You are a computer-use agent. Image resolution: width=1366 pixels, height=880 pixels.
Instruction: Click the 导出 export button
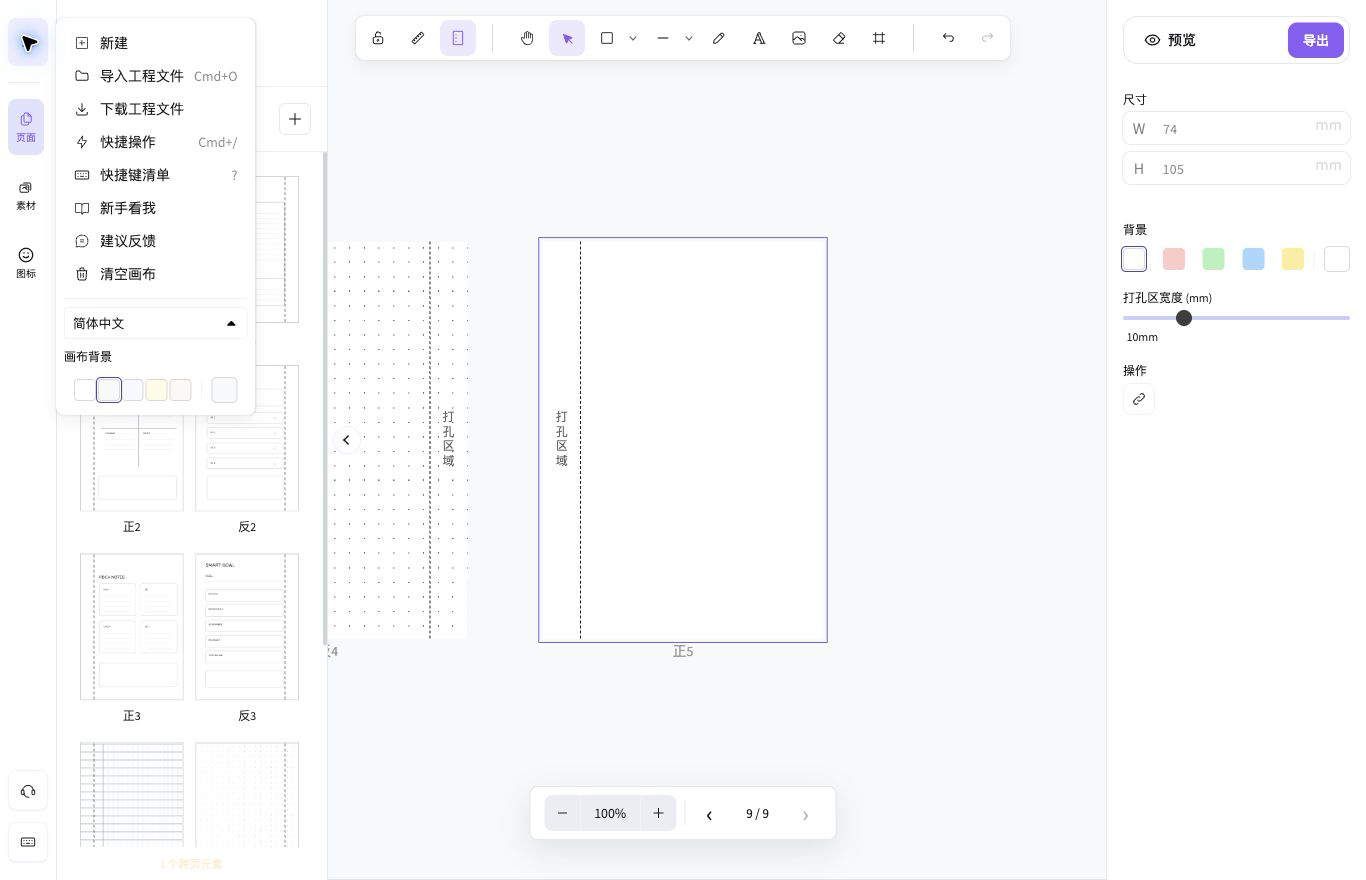[x=1315, y=40]
